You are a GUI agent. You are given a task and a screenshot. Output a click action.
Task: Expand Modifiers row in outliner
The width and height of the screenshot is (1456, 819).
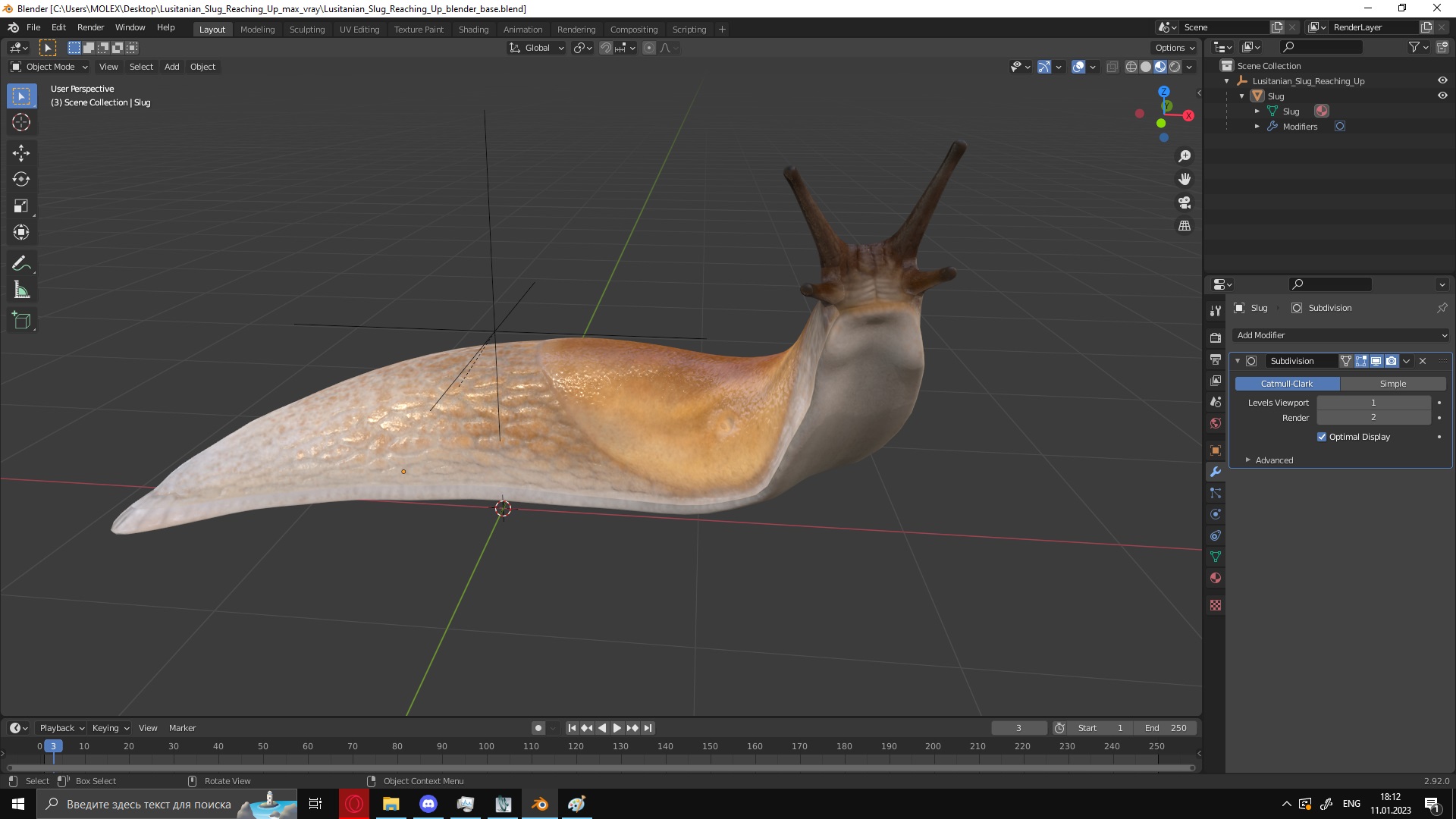pos(1257,127)
